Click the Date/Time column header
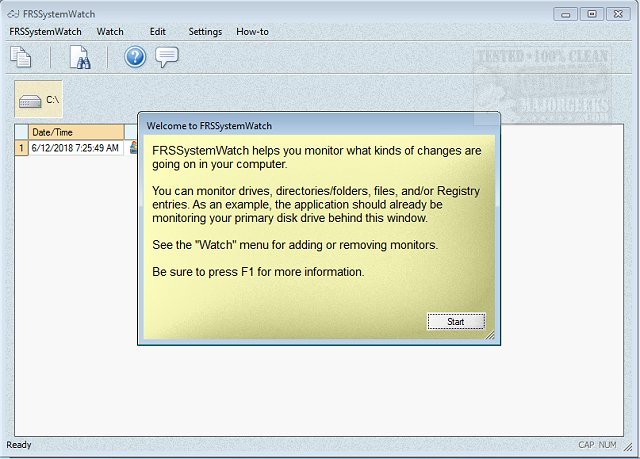The width and height of the screenshot is (640, 459). [x=76, y=132]
